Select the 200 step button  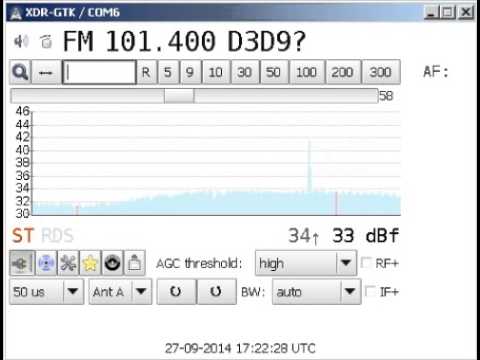point(343,72)
